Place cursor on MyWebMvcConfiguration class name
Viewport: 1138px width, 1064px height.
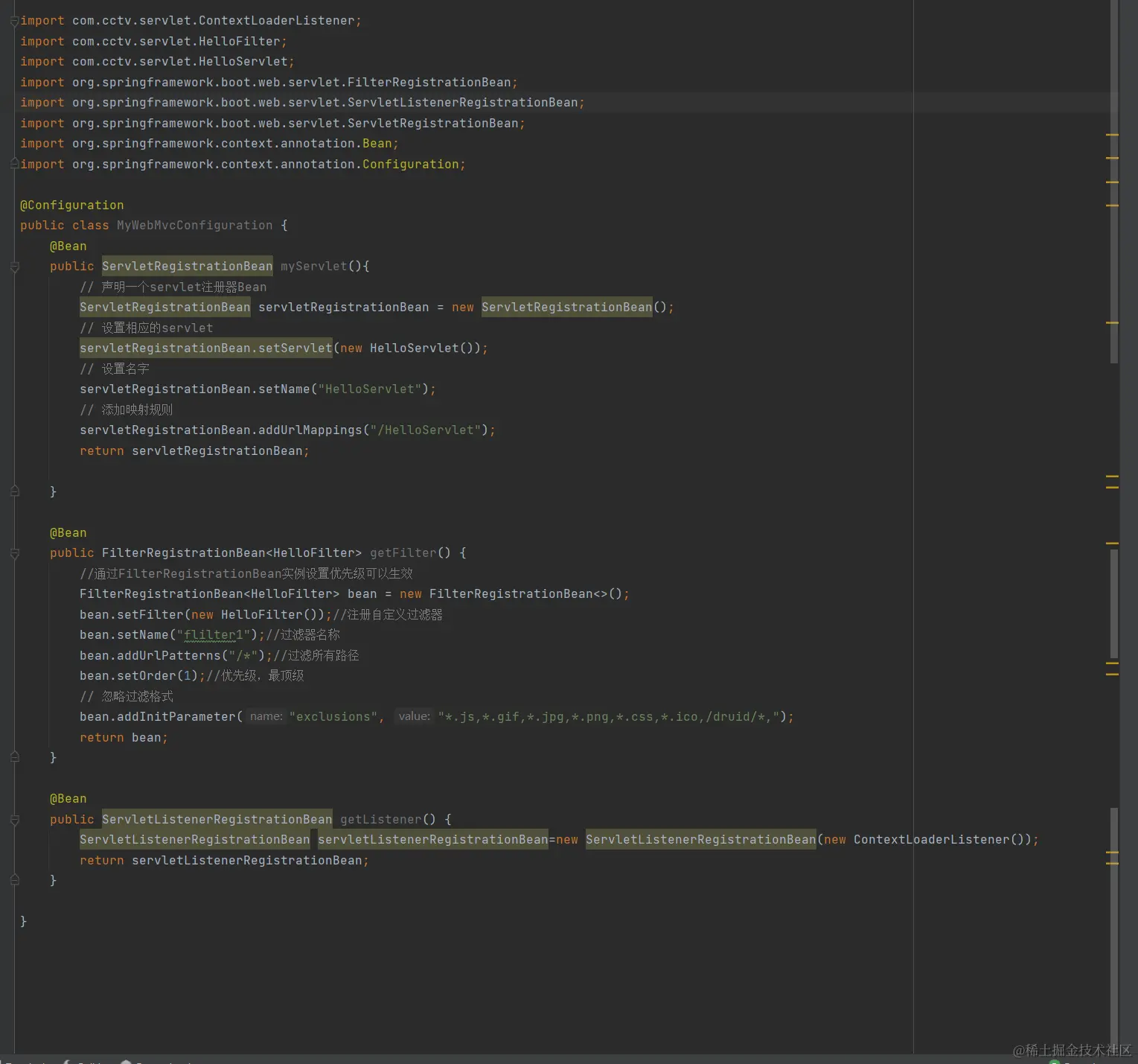click(195, 225)
